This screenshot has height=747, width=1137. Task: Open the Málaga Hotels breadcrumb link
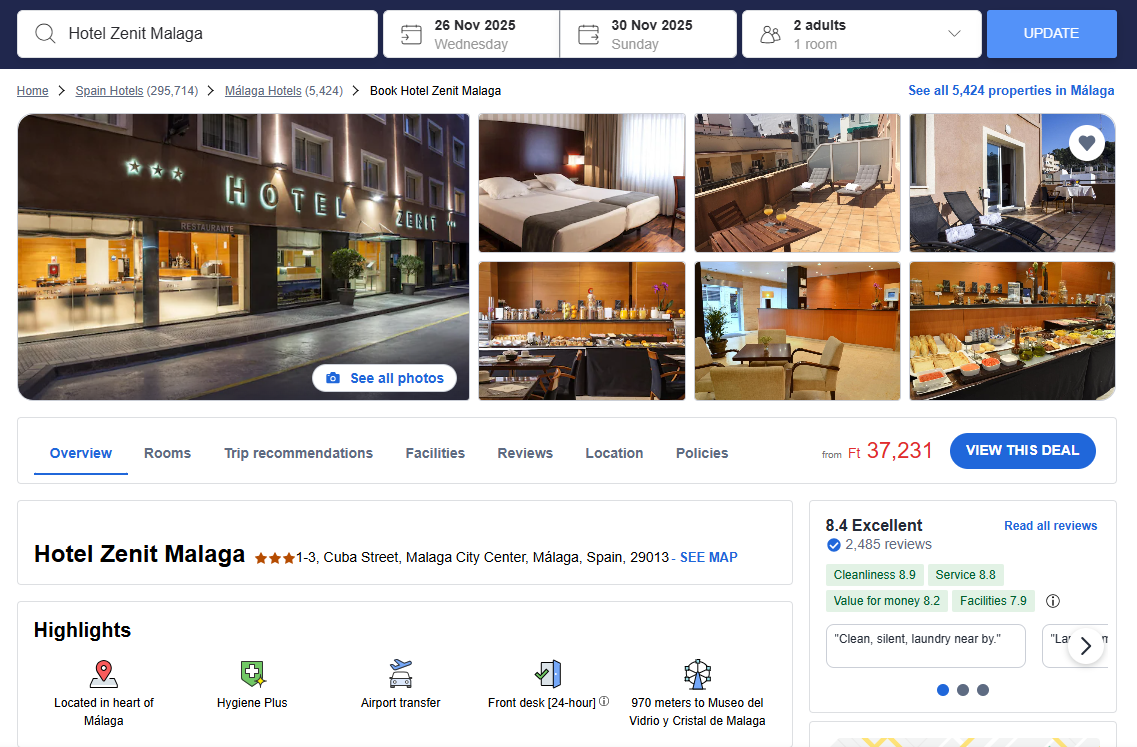(263, 91)
